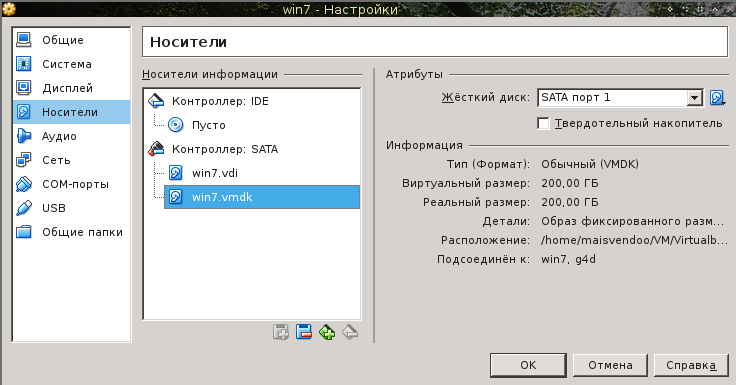Image resolution: width=736 pixels, height=385 pixels.
Task: Click the hard disk icon of win7.vdi
Action: point(176,173)
